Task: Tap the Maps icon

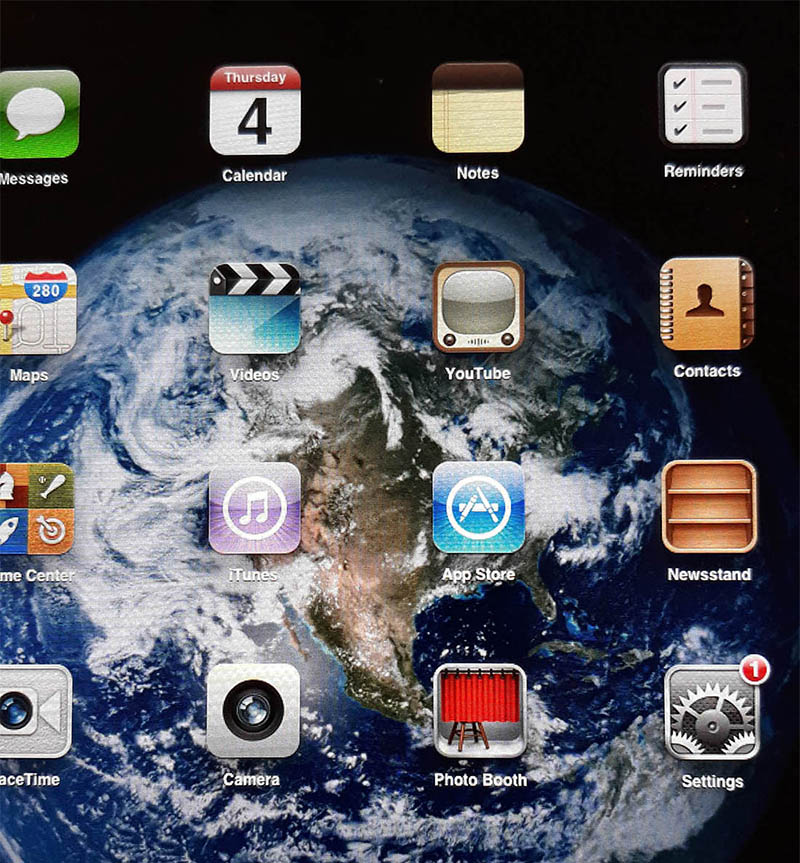Action: (x=38, y=309)
